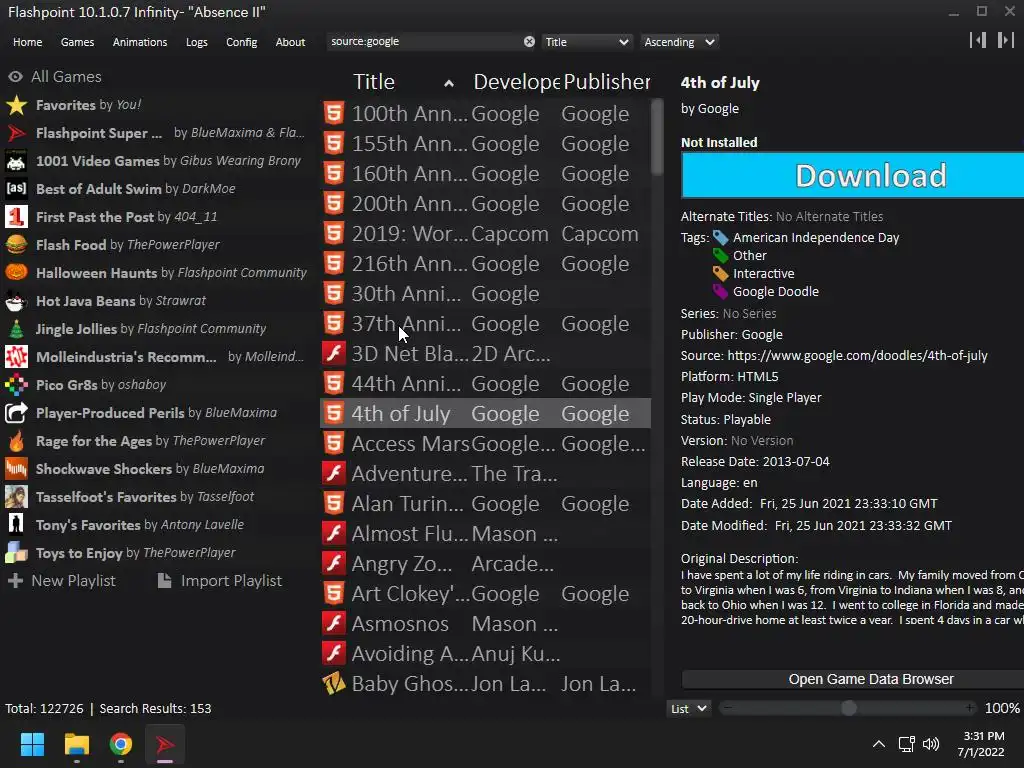Click the Shockwave Shockers playlist icon
This screenshot has width=1024, height=768.
(x=16, y=469)
